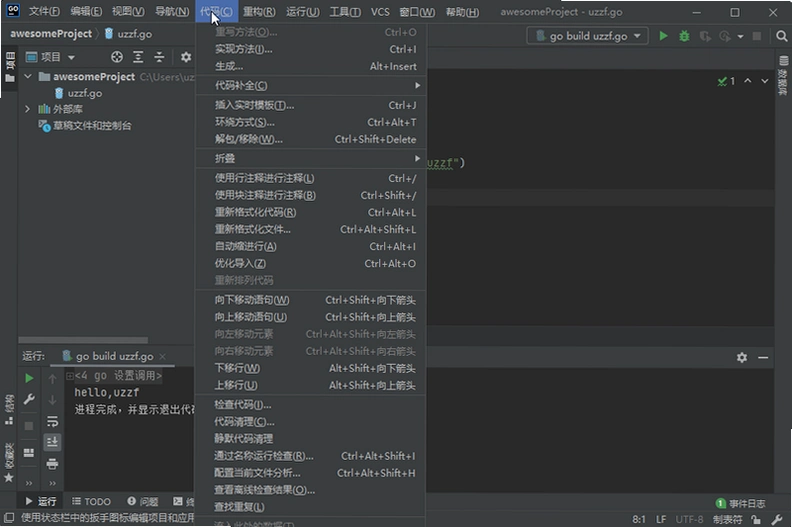The image size is (792, 527).
Task: Toggle run panel layout icon
Action: click(29, 452)
